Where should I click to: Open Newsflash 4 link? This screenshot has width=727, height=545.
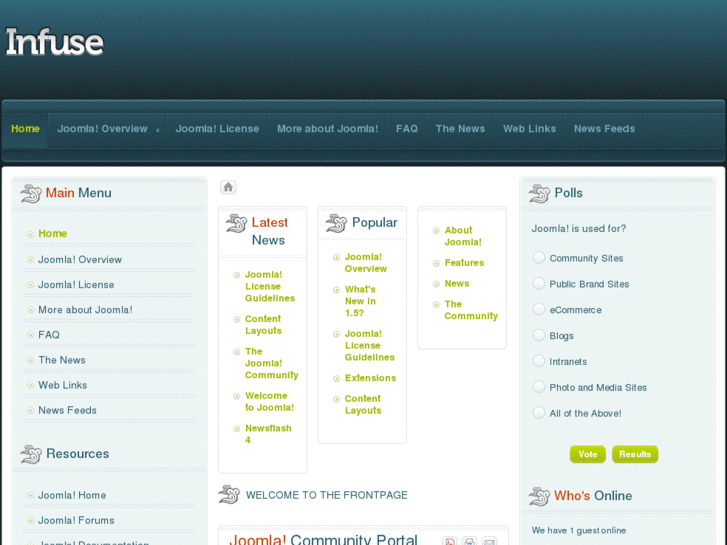(x=268, y=434)
